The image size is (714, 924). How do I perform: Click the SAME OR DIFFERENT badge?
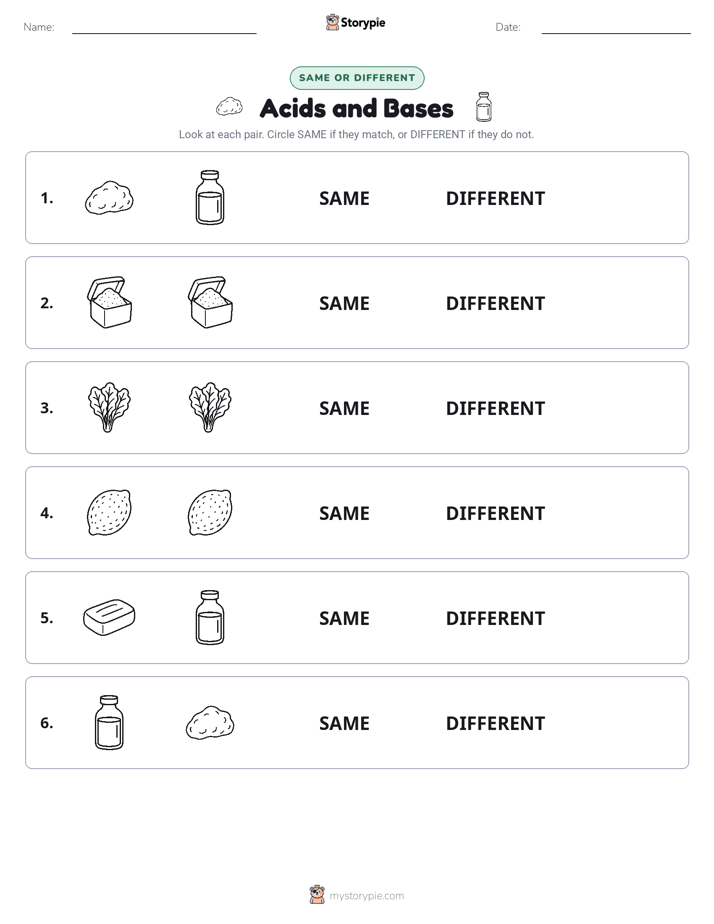click(x=357, y=78)
